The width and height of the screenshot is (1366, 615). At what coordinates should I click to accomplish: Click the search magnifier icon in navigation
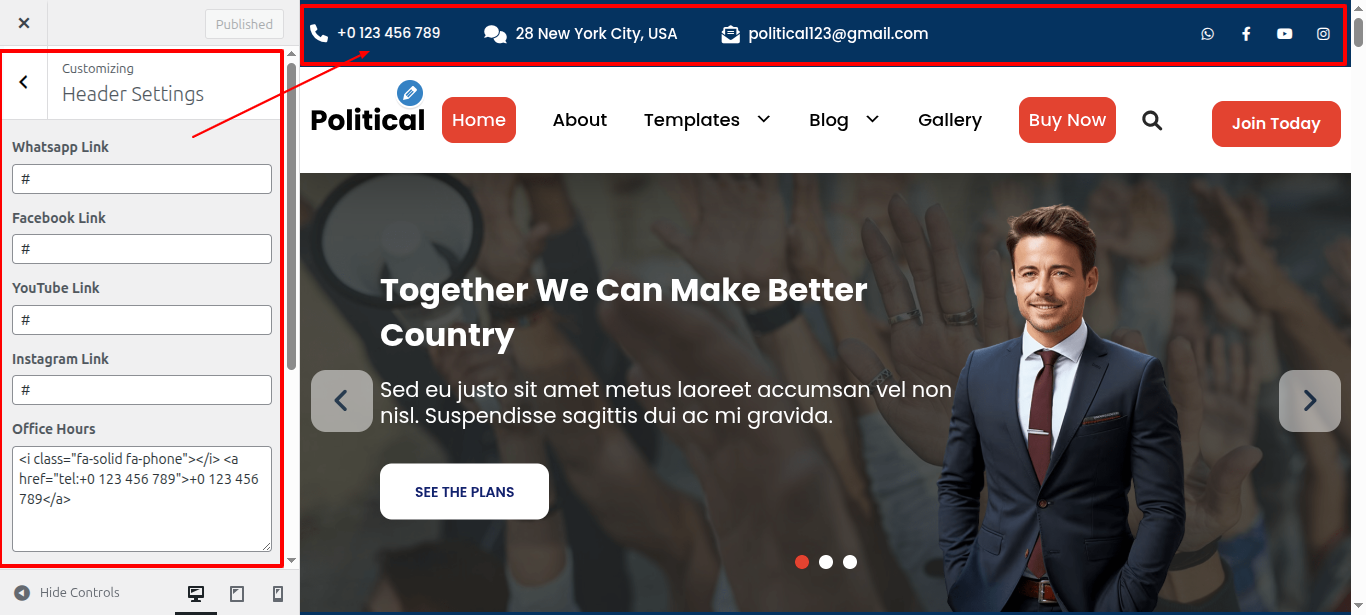pyautogui.click(x=1152, y=121)
